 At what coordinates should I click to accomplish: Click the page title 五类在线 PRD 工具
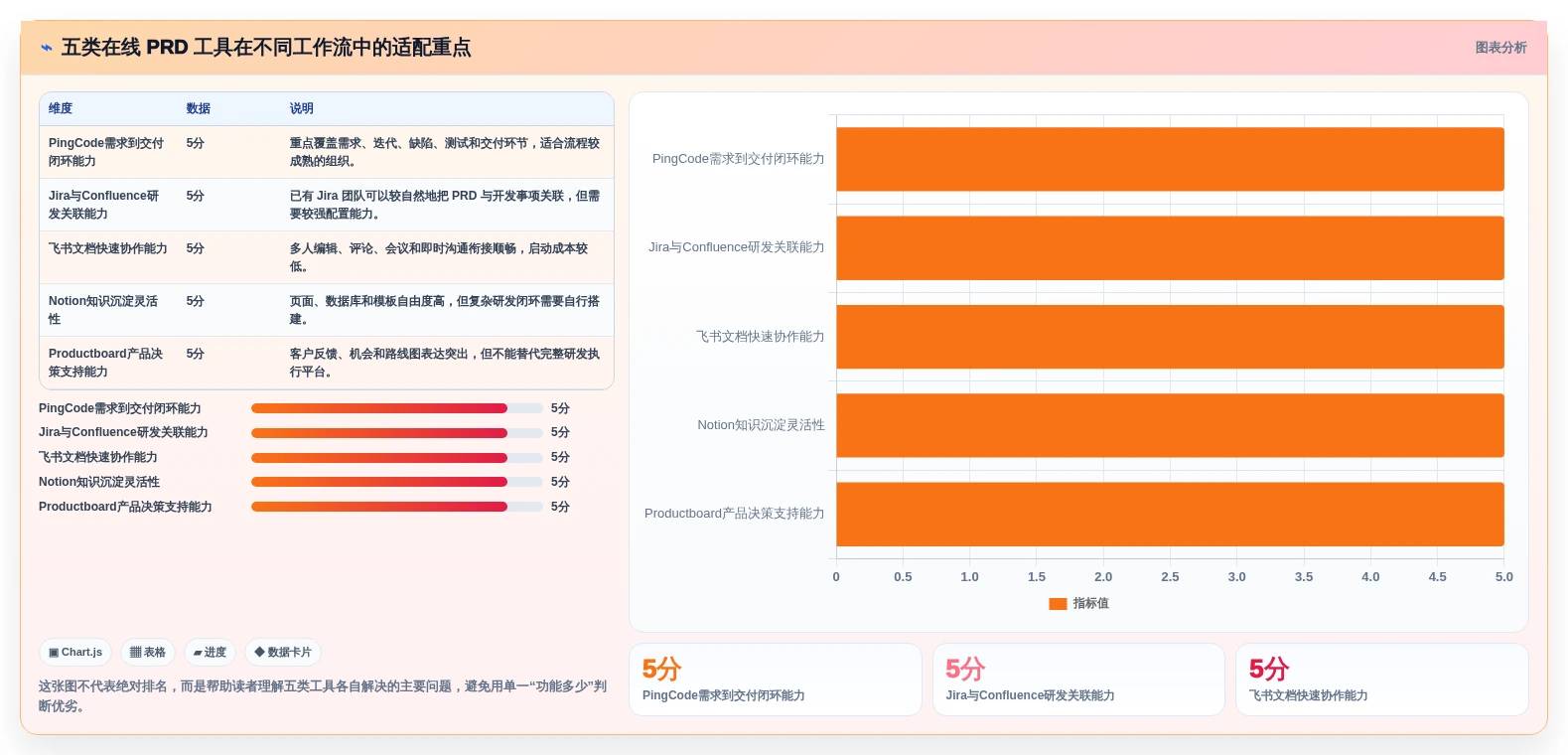266,48
